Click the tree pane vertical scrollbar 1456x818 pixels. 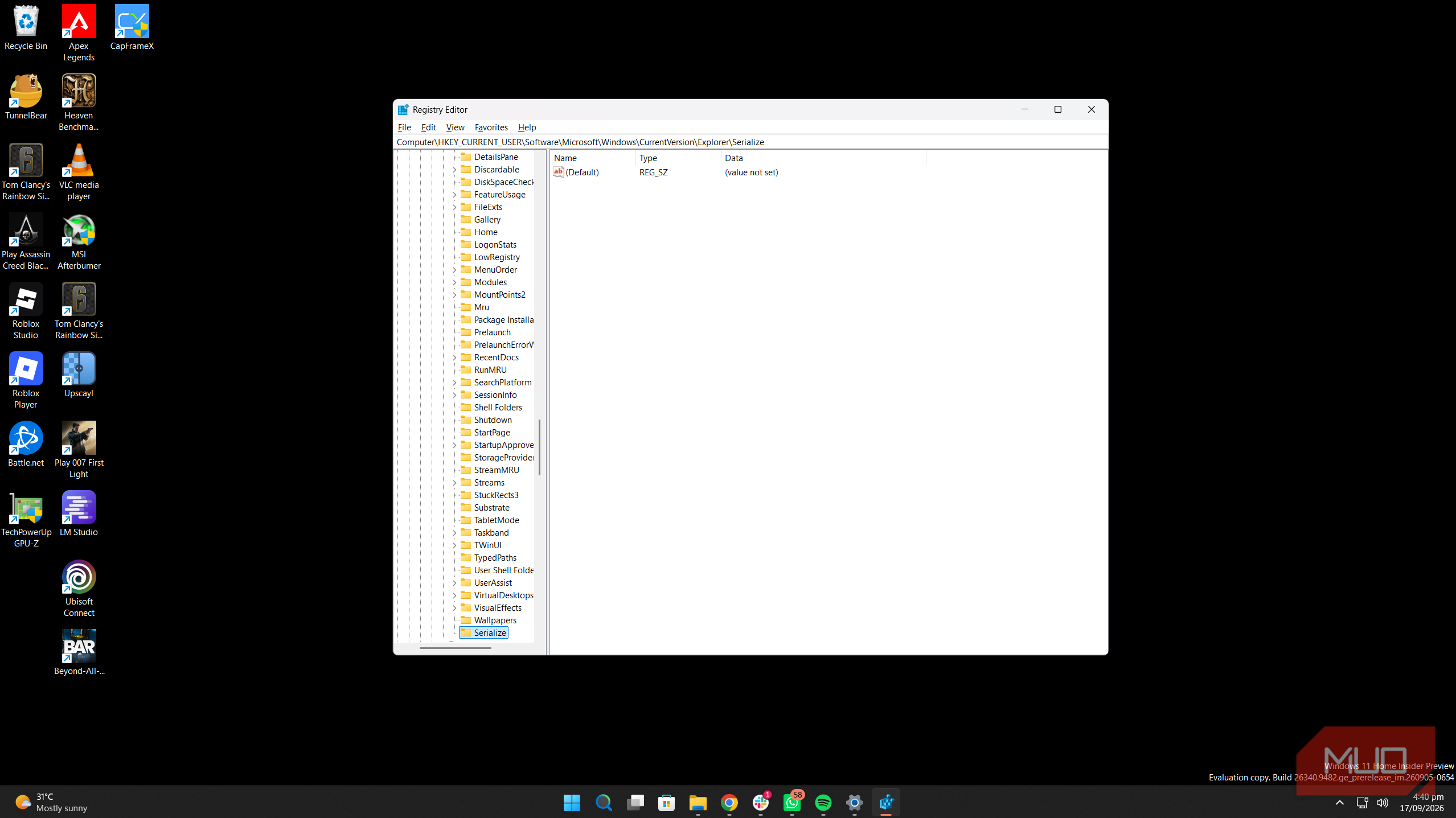[x=539, y=447]
